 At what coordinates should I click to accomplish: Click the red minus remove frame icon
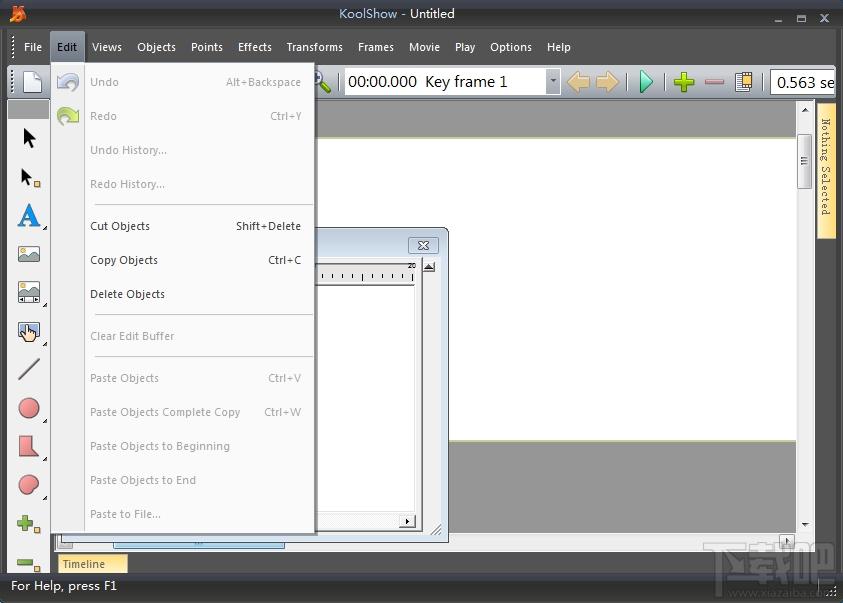(x=714, y=82)
